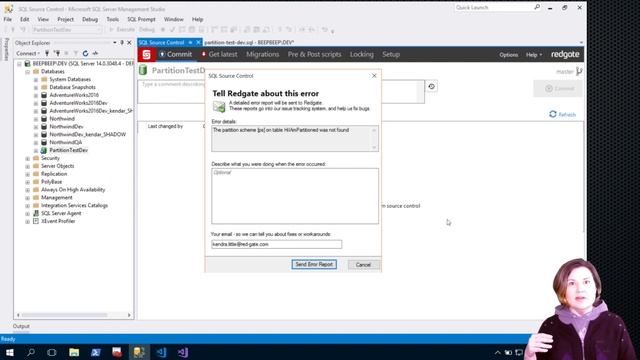Click the activity monitor icon in Object Explorer
Viewport: 640px width, 360px height.
95,53
